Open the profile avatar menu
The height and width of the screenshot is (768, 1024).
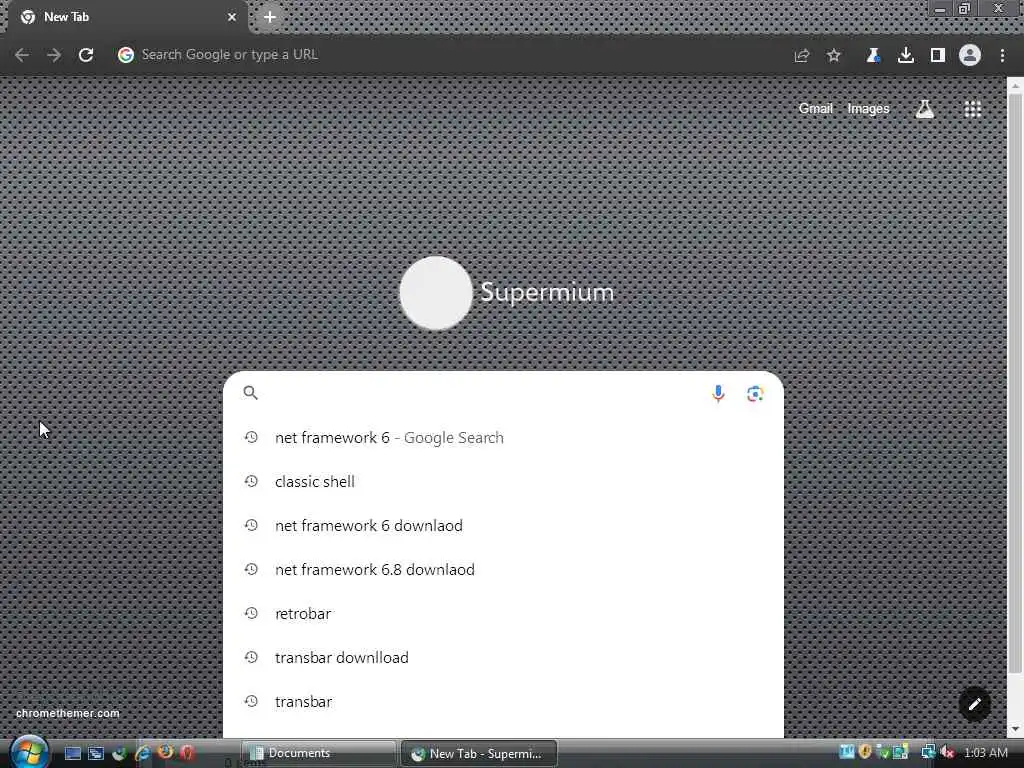[970, 55]
